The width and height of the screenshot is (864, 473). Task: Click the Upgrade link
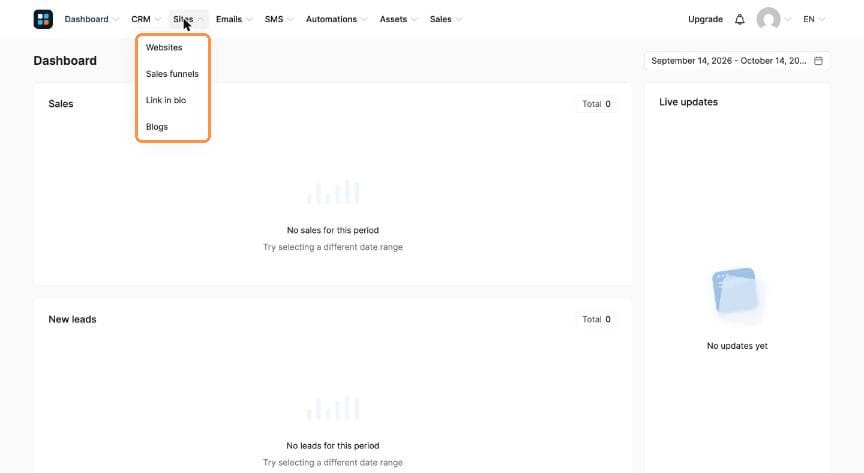tap(705, 19)
